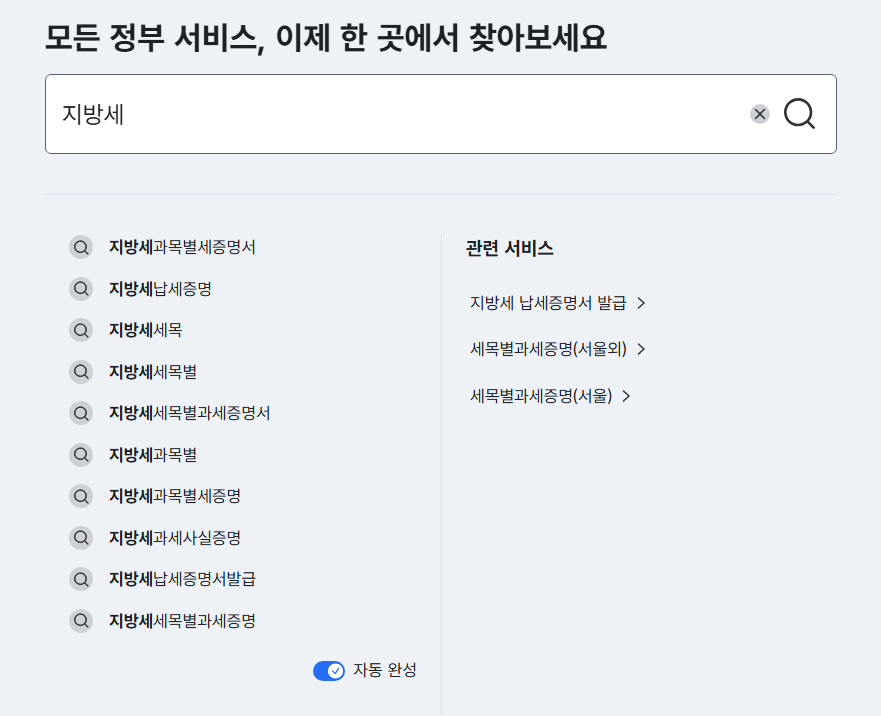Click search icon beside 지방세세목별 suggestion
The image size is (881, 716).
click(81, 372)
